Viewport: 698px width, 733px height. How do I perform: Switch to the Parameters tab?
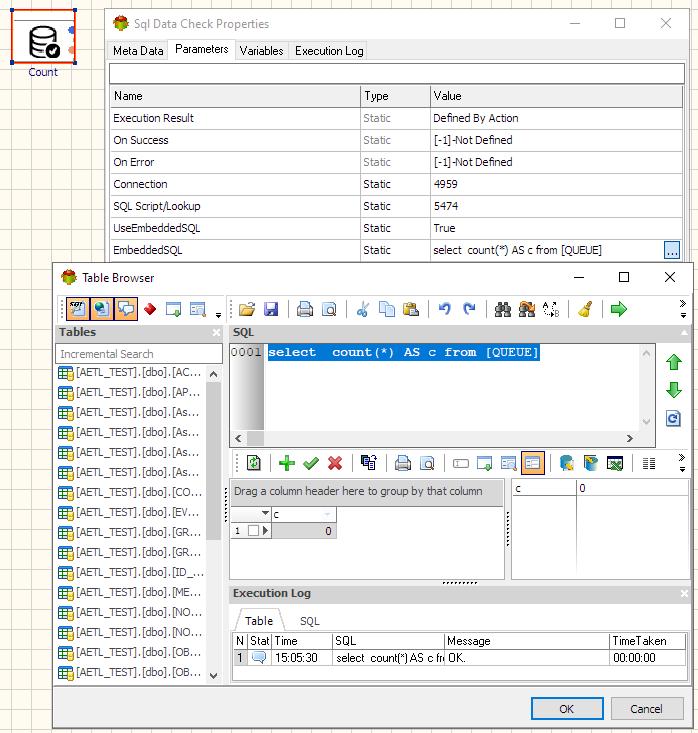pos(201,49)
